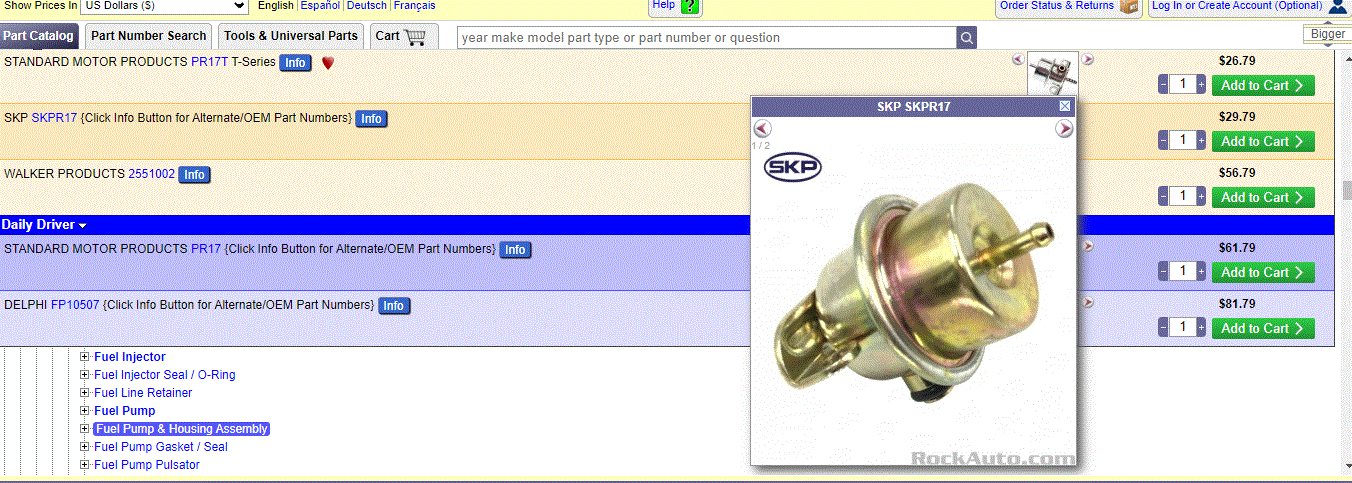
Task: Expand the Fuel Pump Pulsator node
Action: (x=85, y=465)
